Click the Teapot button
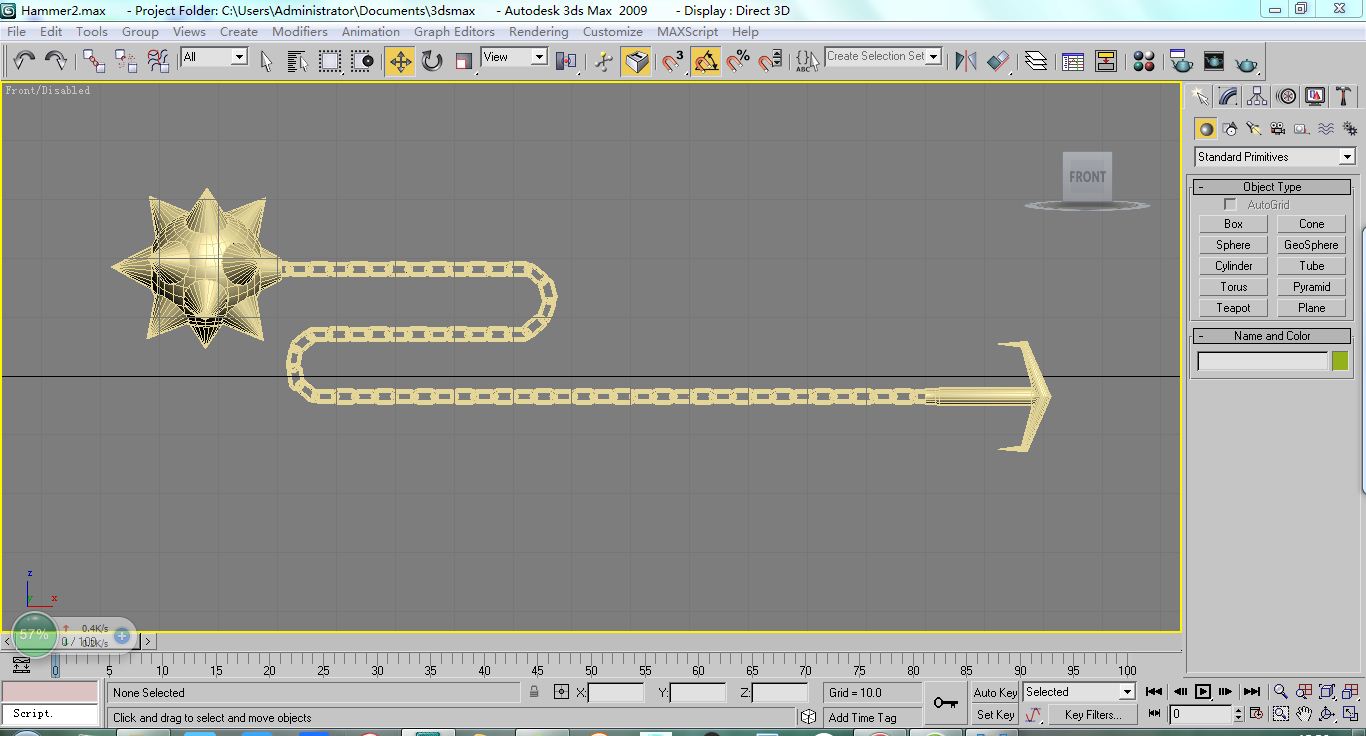 tap(1233, 308)
